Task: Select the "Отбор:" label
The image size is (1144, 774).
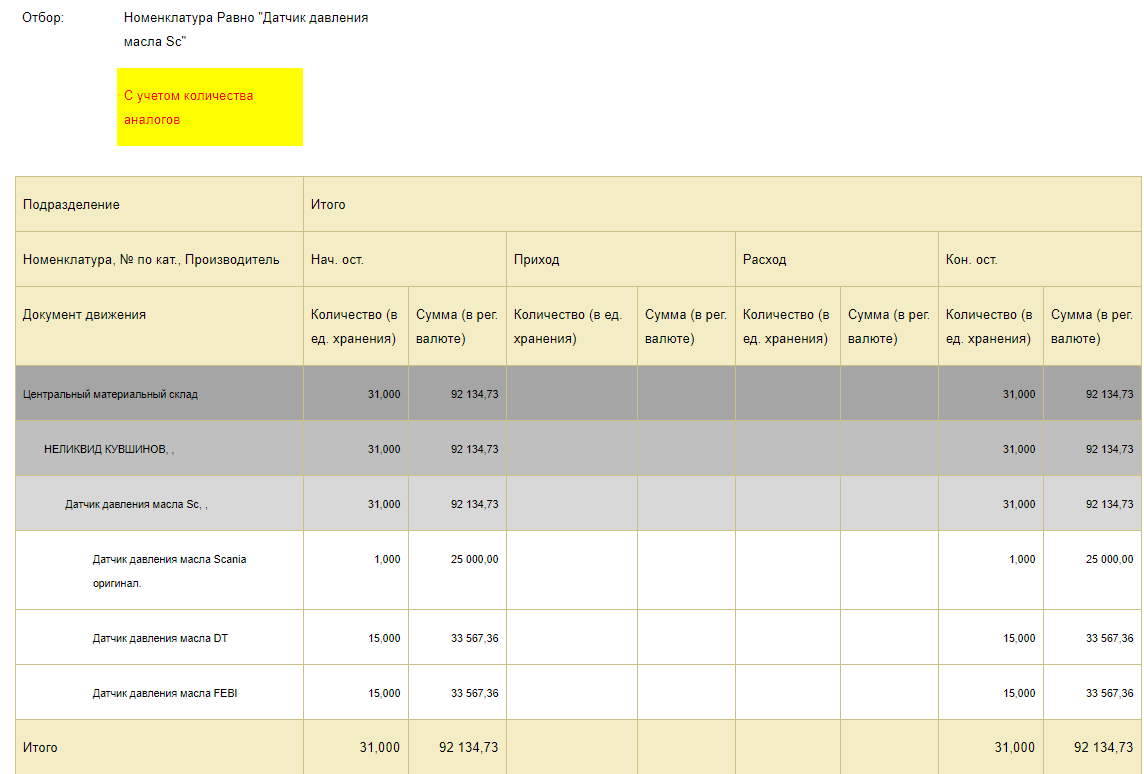Action: tap(43, 18)
